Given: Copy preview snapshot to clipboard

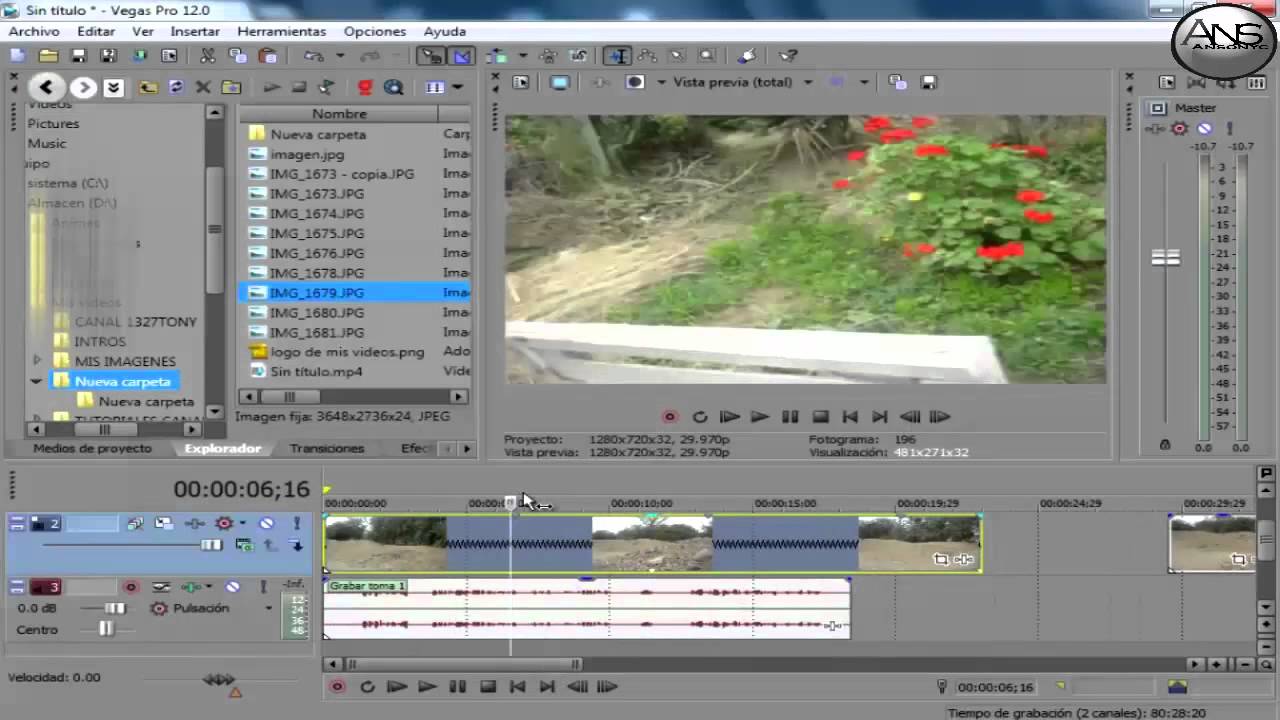Looking at the screenshot, I should (897, 82).
